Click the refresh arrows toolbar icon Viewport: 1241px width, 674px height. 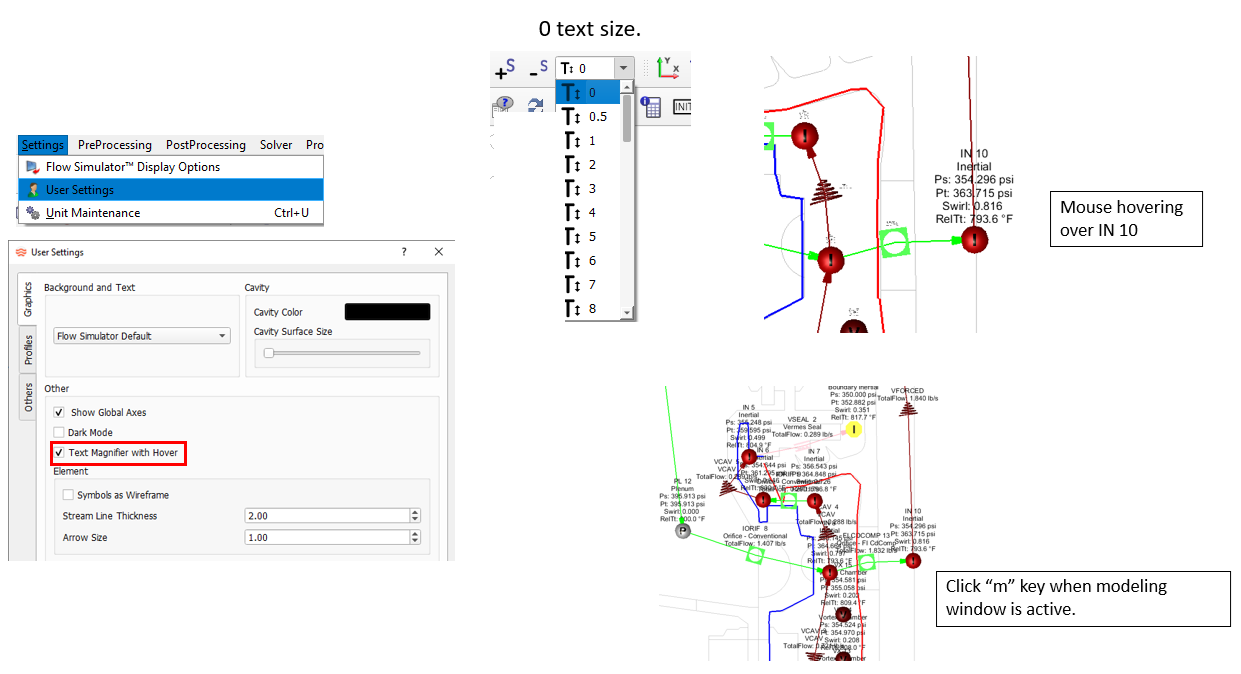pos(535,105)
